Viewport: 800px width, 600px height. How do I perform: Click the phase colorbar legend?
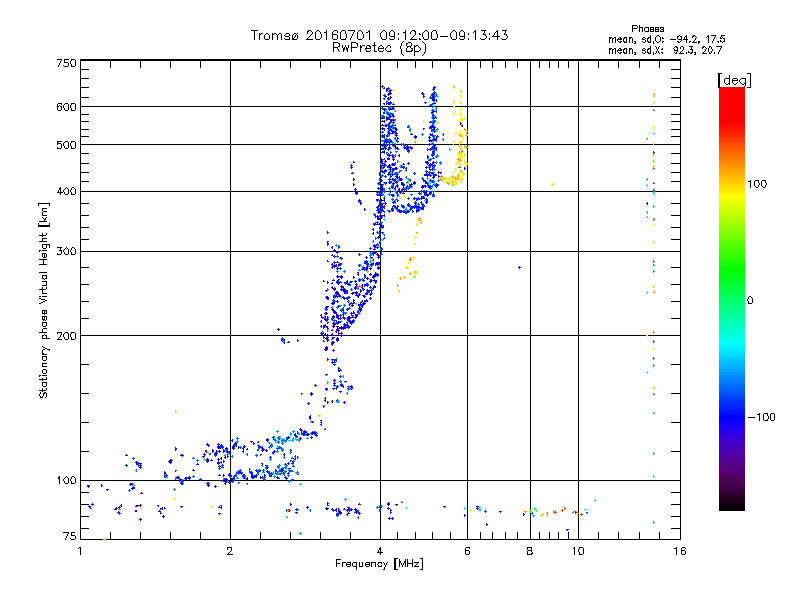tap(732, 298)
